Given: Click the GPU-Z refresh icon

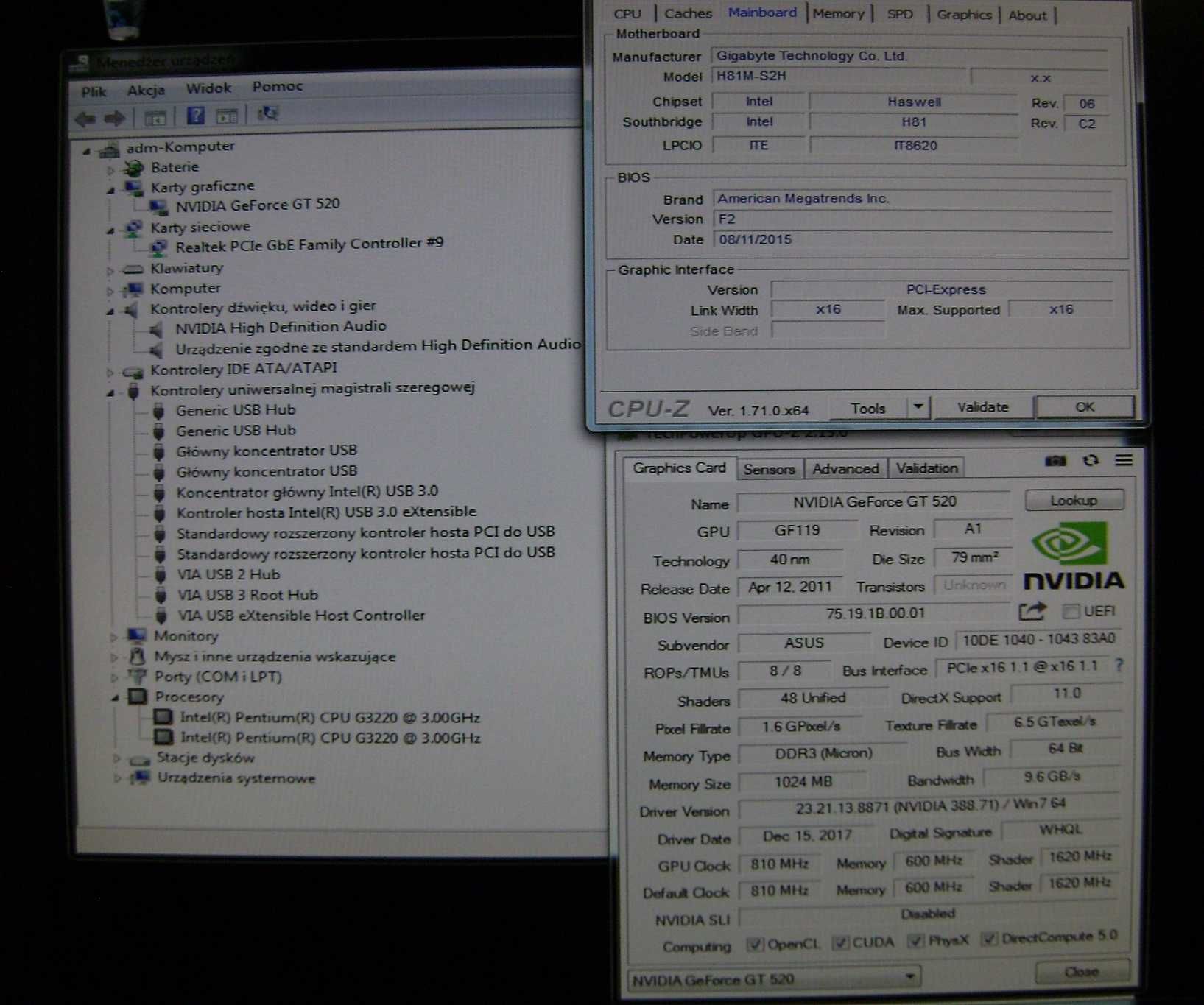Looking at the screenshot, I should click(x=1091, y=460).
